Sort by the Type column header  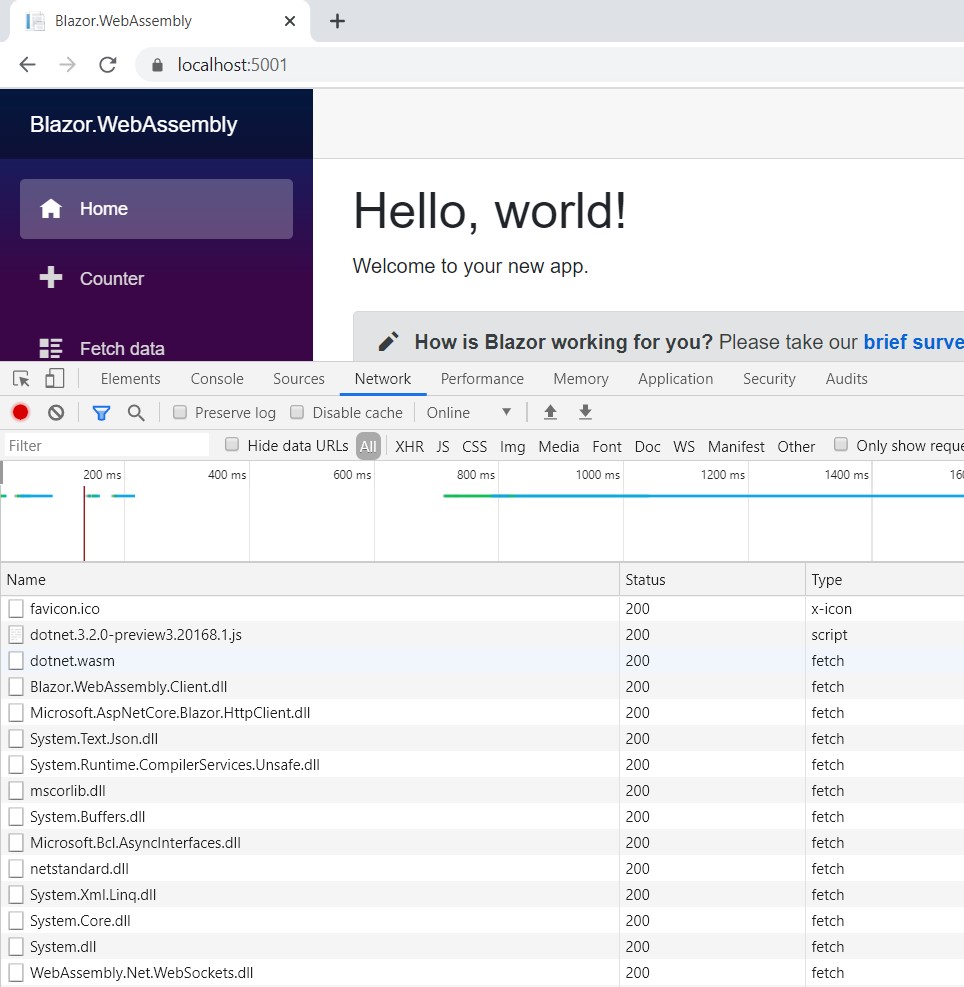tap(885, 580)
